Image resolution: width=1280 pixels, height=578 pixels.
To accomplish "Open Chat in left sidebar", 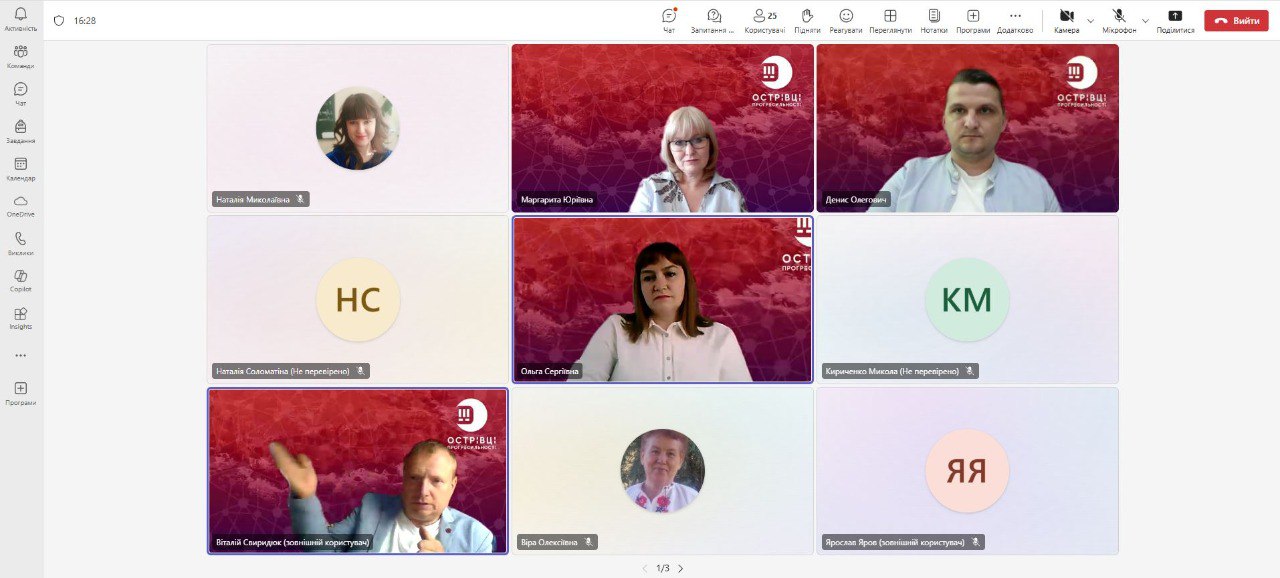I will coord(21,94).
